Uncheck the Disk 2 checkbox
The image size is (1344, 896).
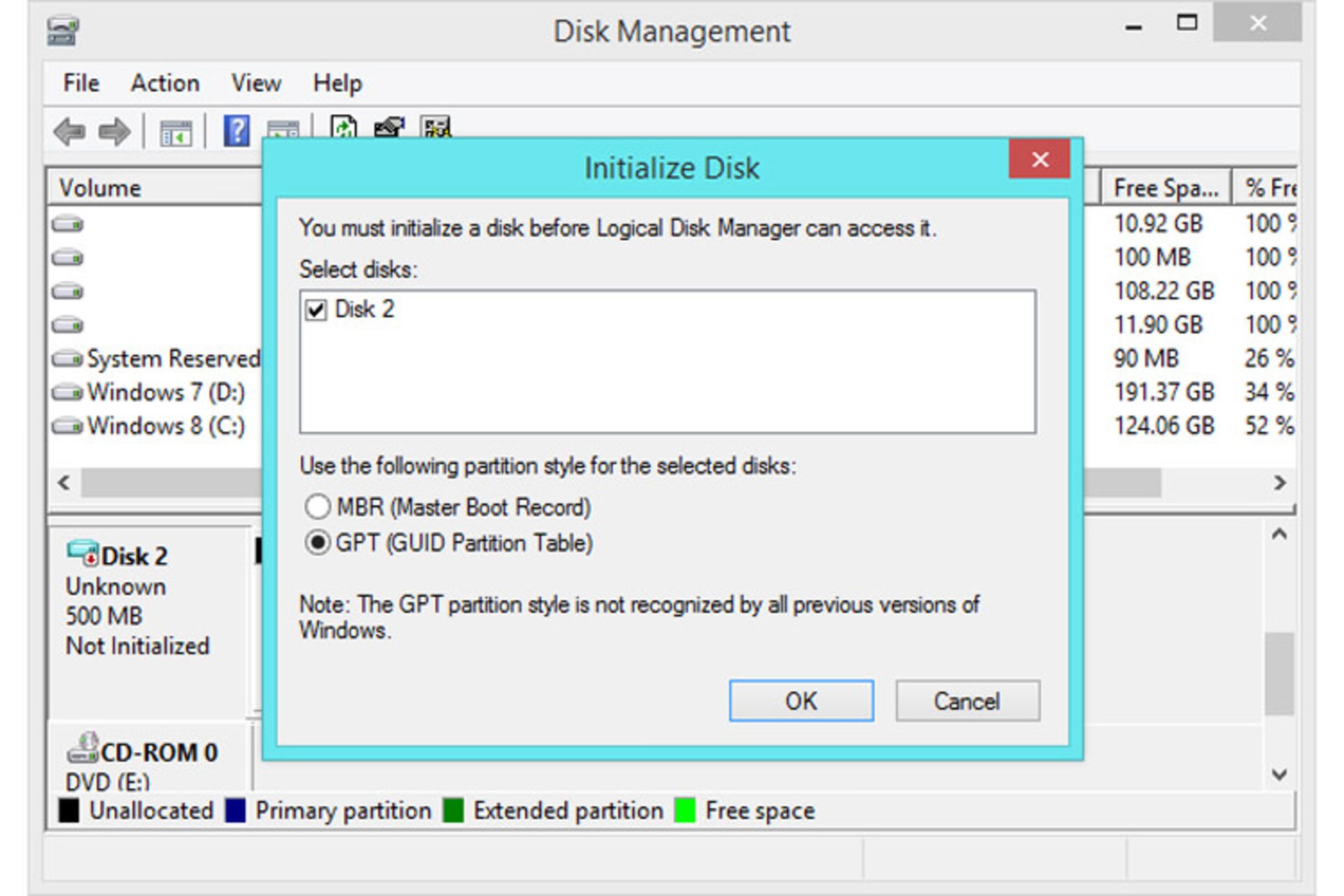click(316, 309)
